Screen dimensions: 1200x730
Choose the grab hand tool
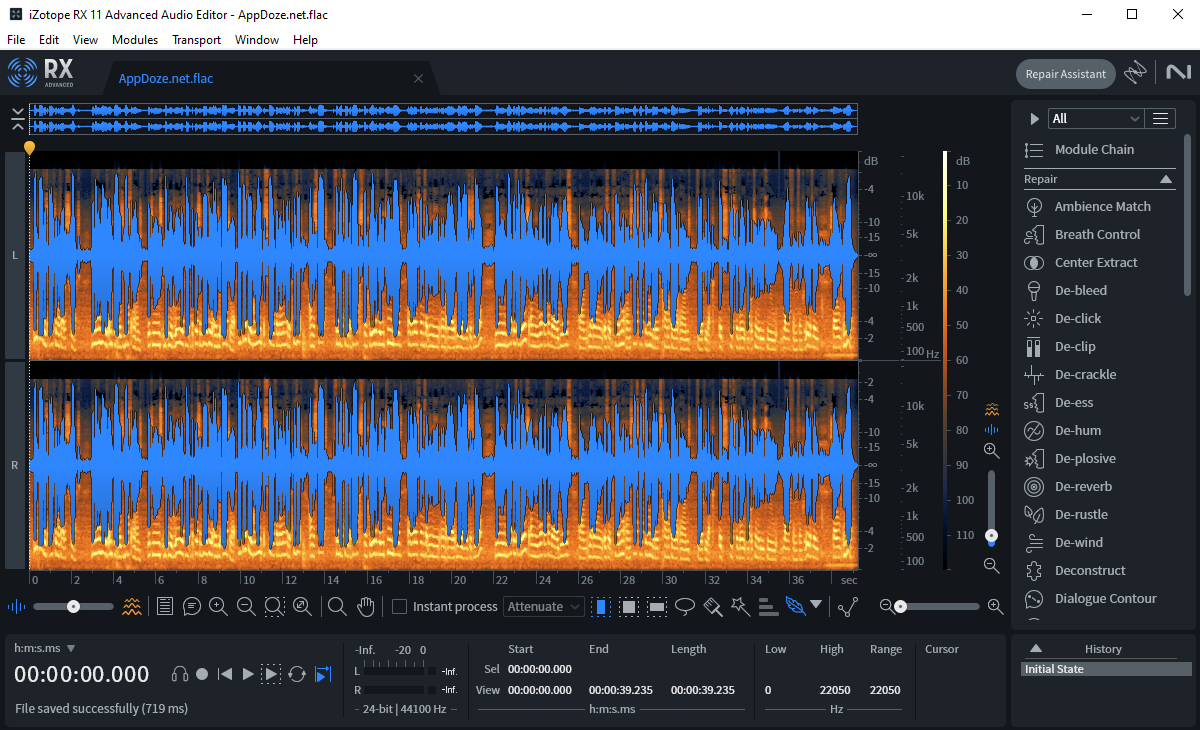(x=366, y=606)
